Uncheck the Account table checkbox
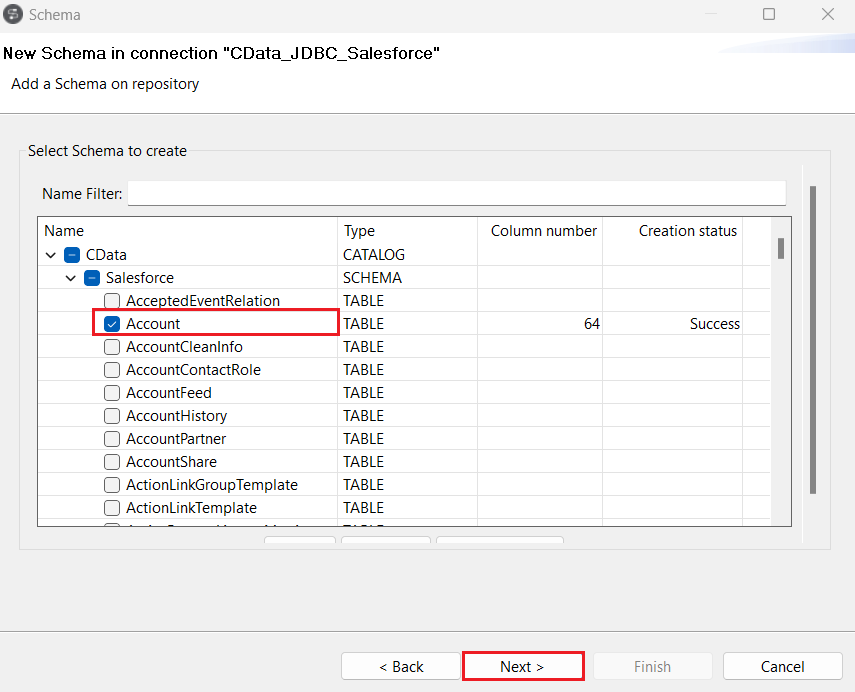 pyautogui.click(x=112, y=324)
